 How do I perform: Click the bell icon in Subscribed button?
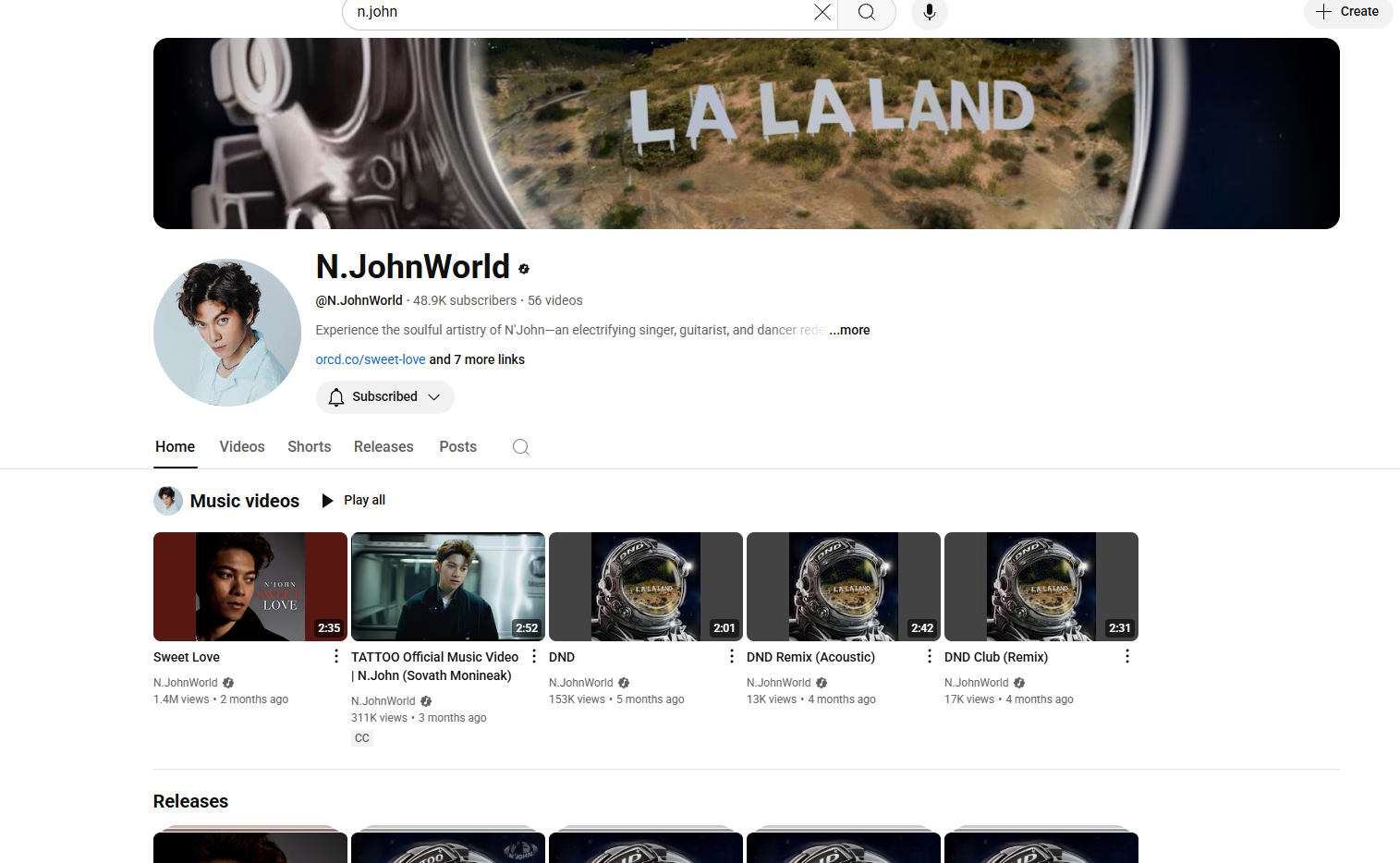pos(336,396)
